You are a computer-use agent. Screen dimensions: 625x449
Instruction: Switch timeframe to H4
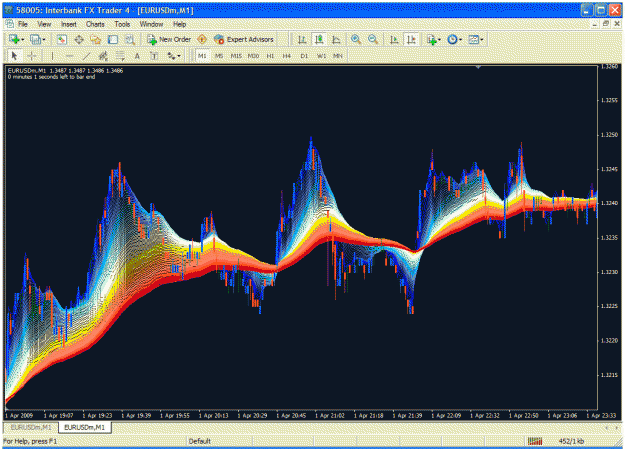pyautogui.click(x=287, y=56)
